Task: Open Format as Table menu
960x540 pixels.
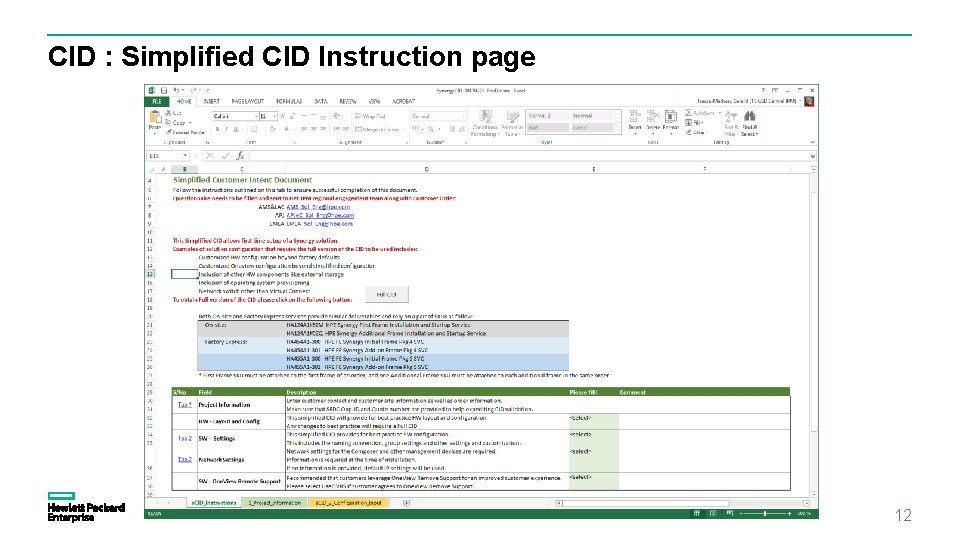Action: [x=512, y=123]
